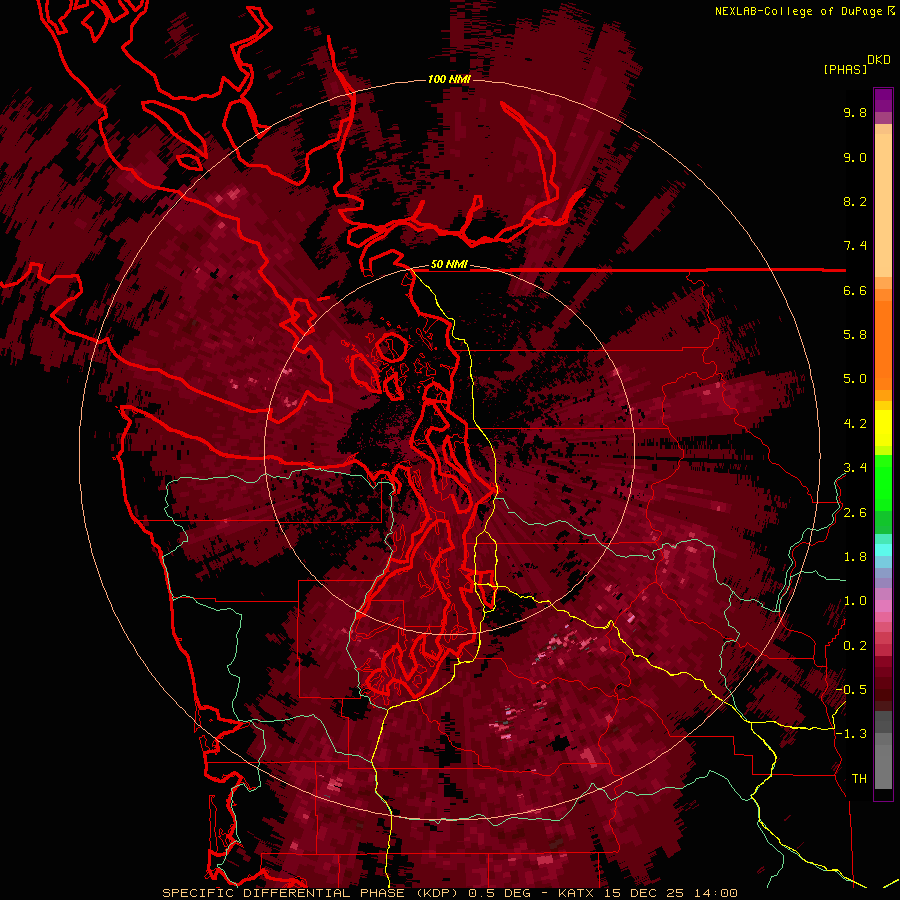
Task: Click the 2.6 legend value
Action: (x=855, y=513)
